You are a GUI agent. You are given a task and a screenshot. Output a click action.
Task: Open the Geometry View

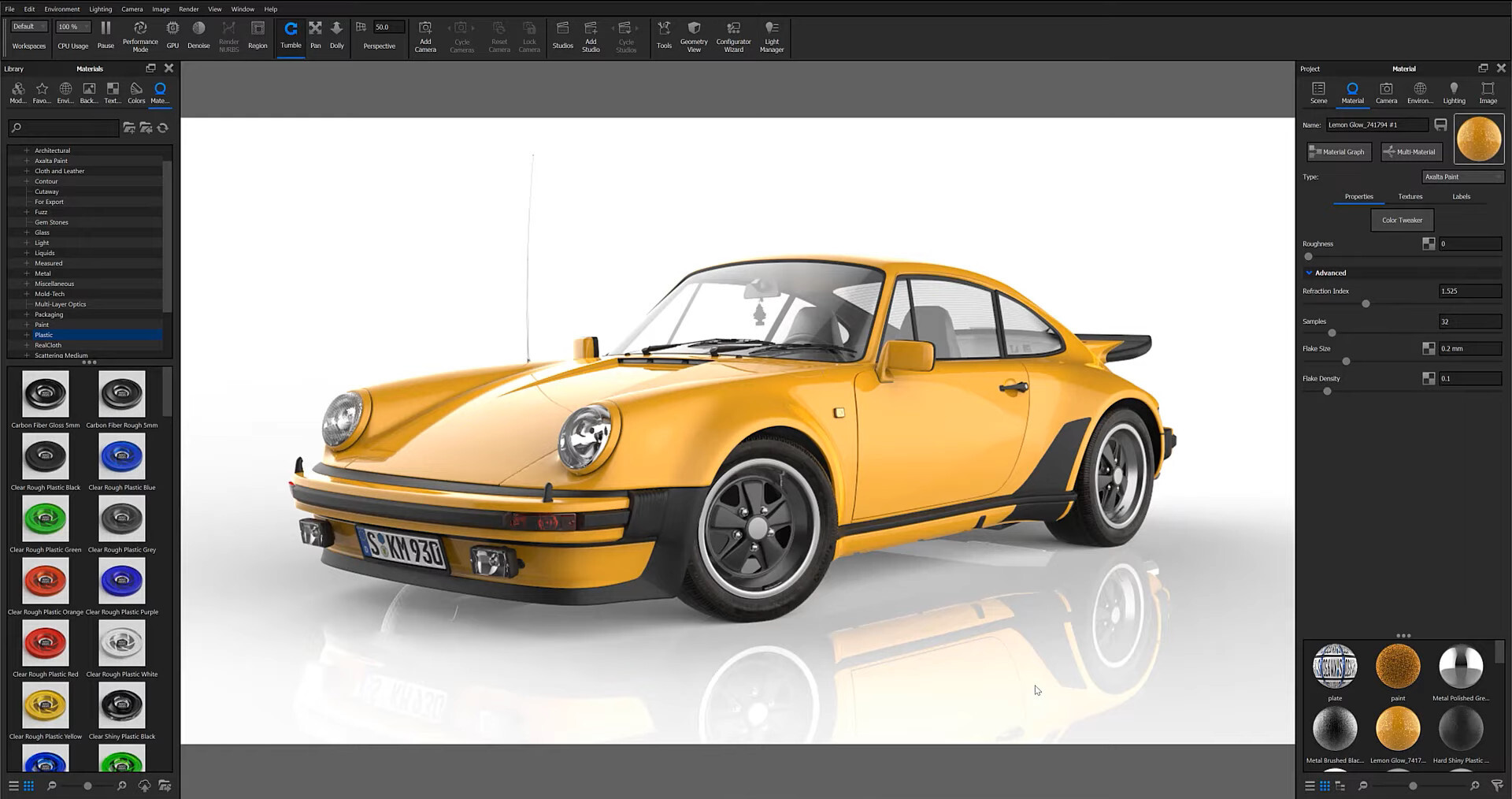point(694,35)
